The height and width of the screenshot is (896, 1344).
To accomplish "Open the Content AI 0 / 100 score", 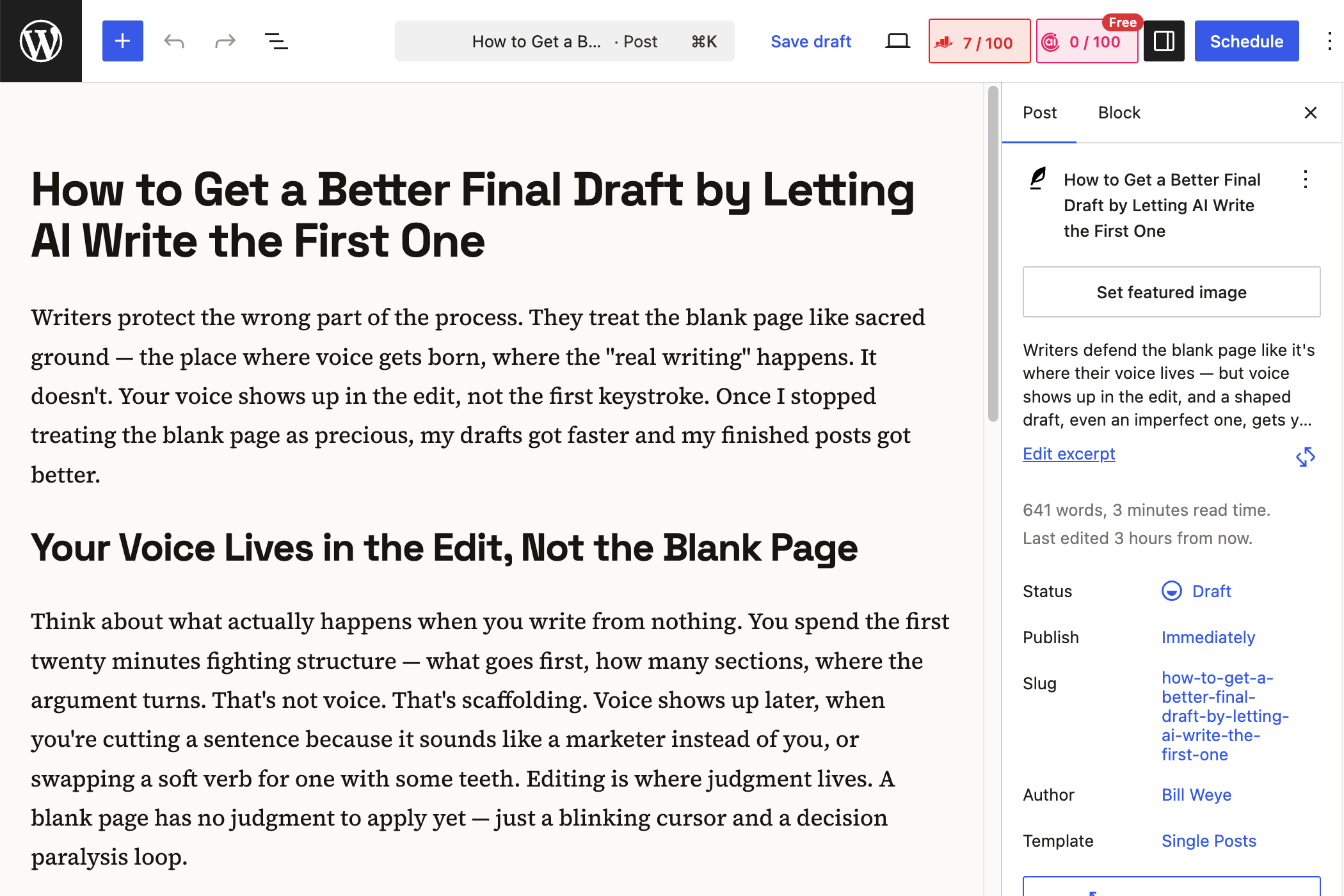I will coord(1087,42).
